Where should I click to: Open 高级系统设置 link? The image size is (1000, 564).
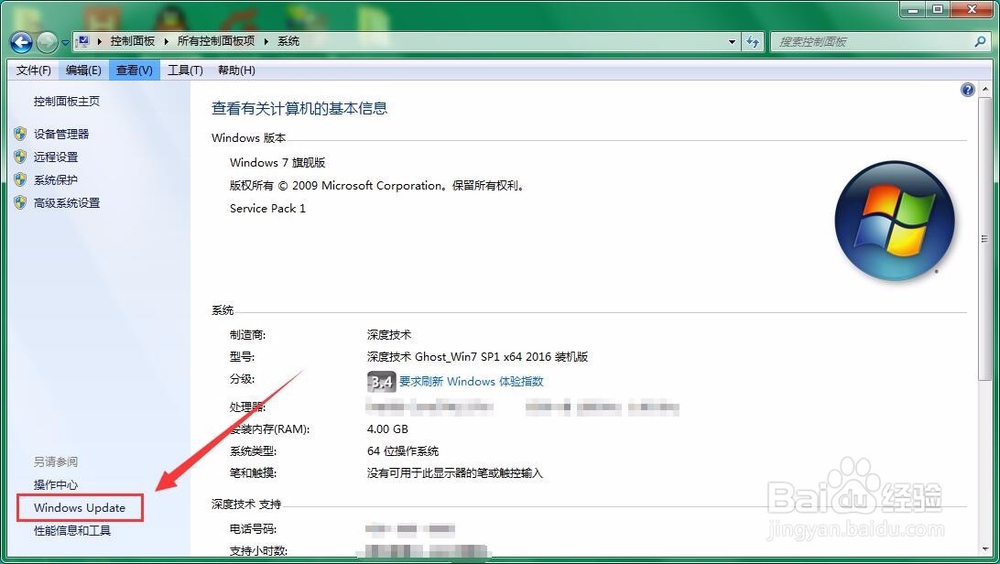[67, 203]
